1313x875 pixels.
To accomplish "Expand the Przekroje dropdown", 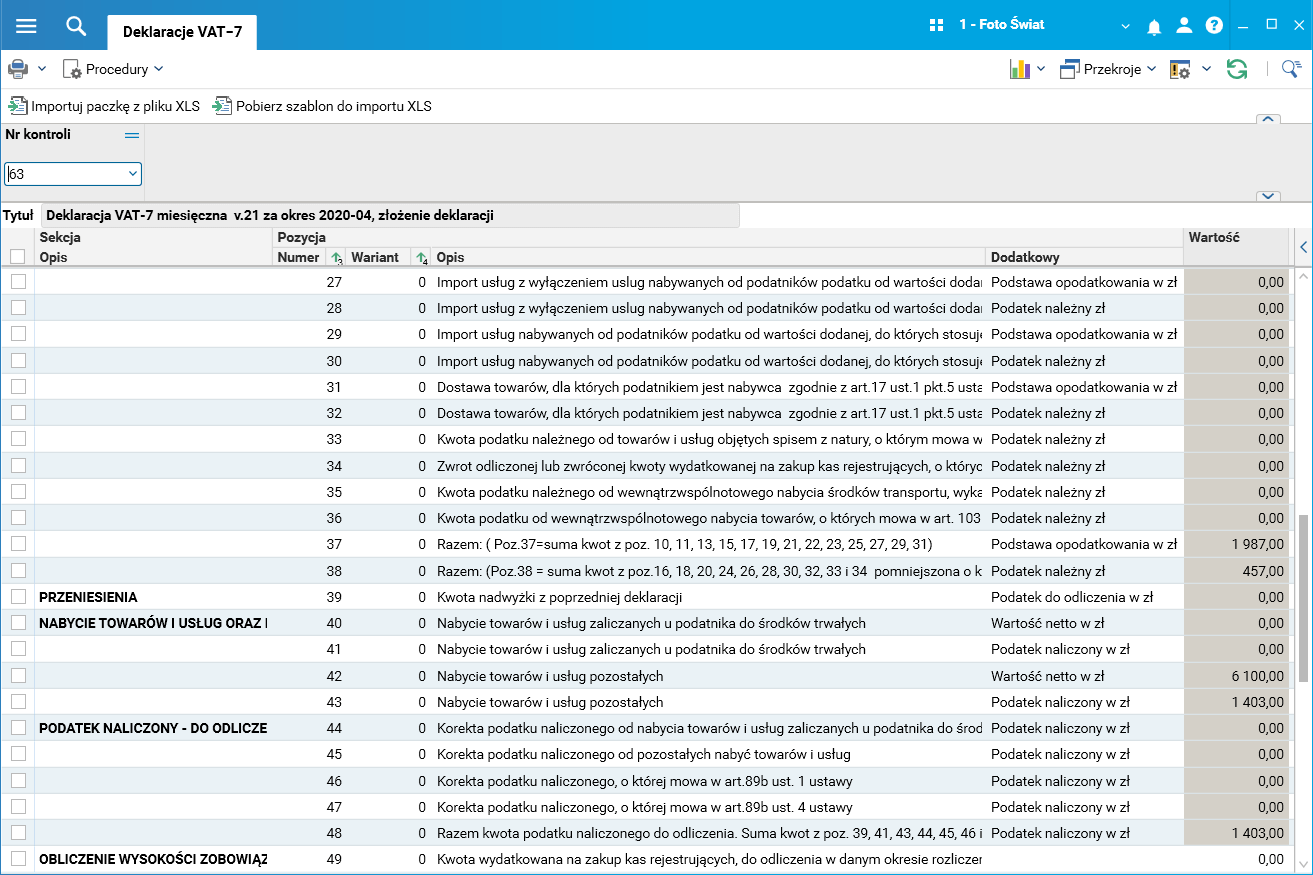I will [1108, 69].
